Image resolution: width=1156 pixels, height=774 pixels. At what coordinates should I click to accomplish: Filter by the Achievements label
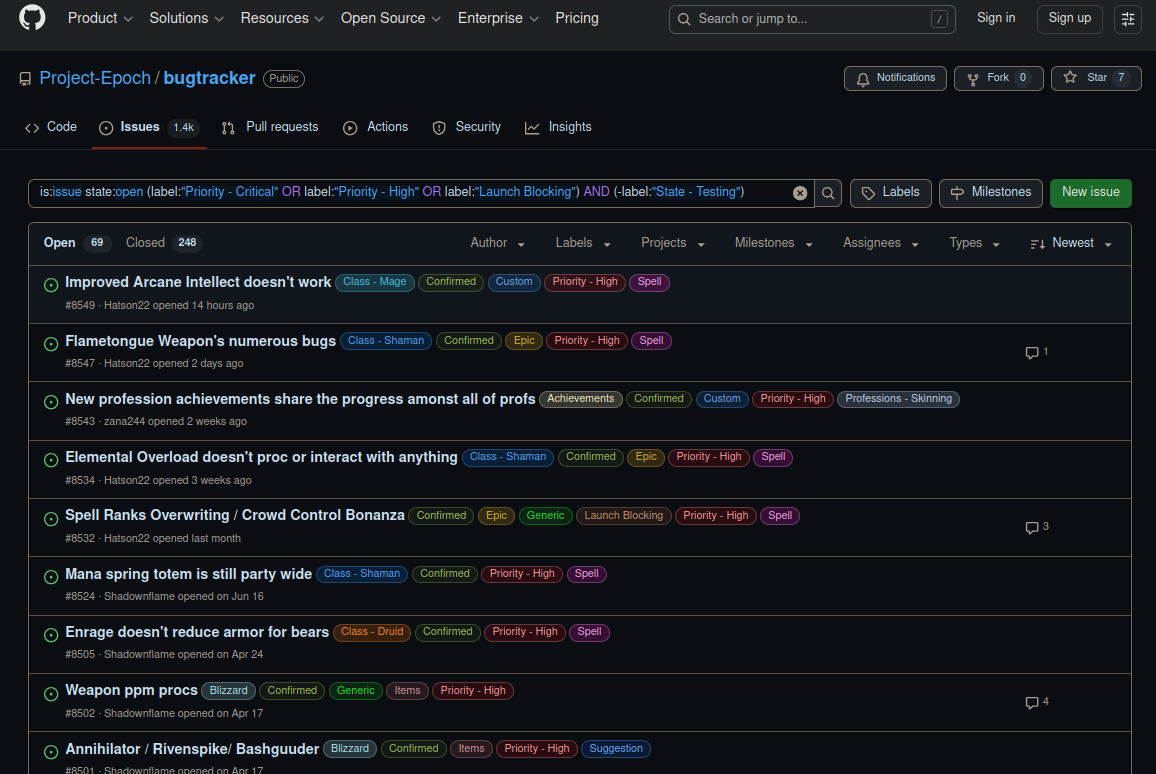[x=580, y=400]
